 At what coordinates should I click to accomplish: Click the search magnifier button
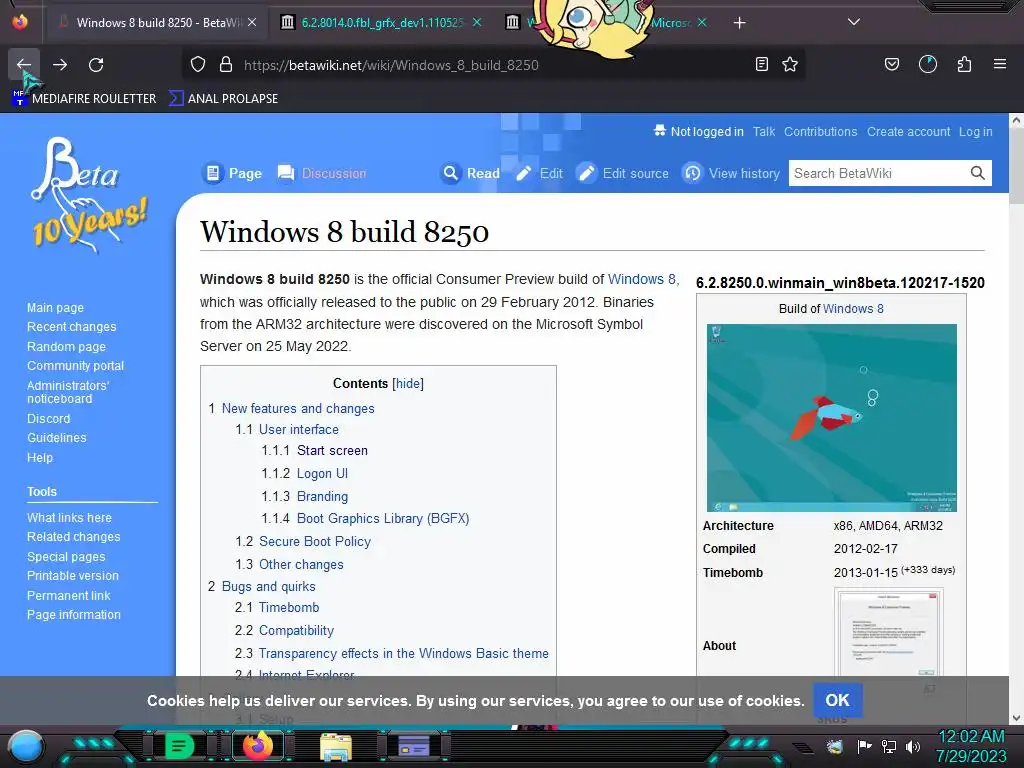point(978,173)
